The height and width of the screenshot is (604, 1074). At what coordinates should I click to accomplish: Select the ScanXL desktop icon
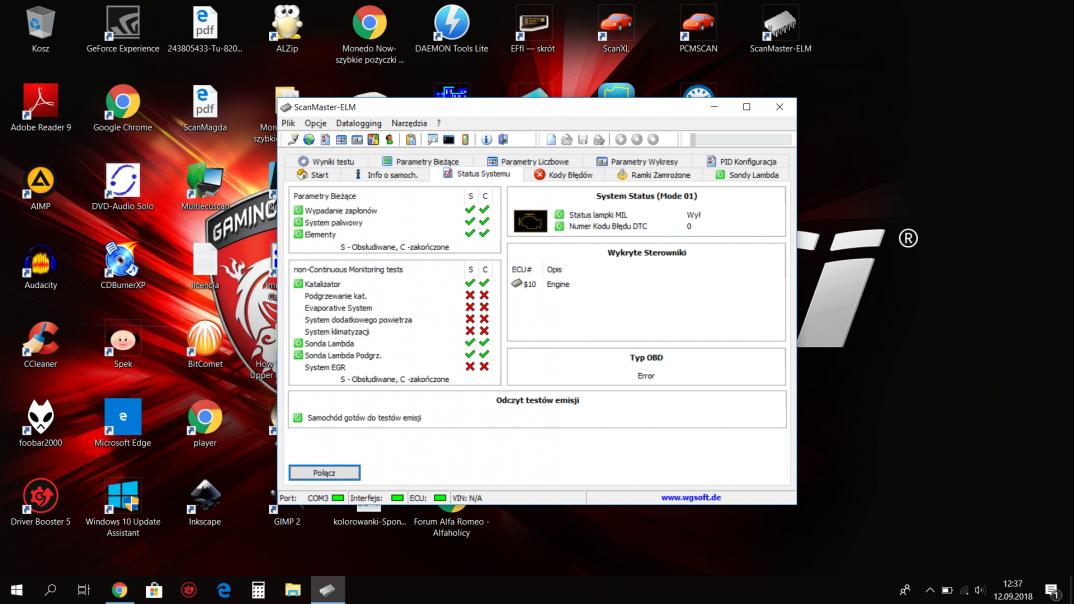(616, 29)
